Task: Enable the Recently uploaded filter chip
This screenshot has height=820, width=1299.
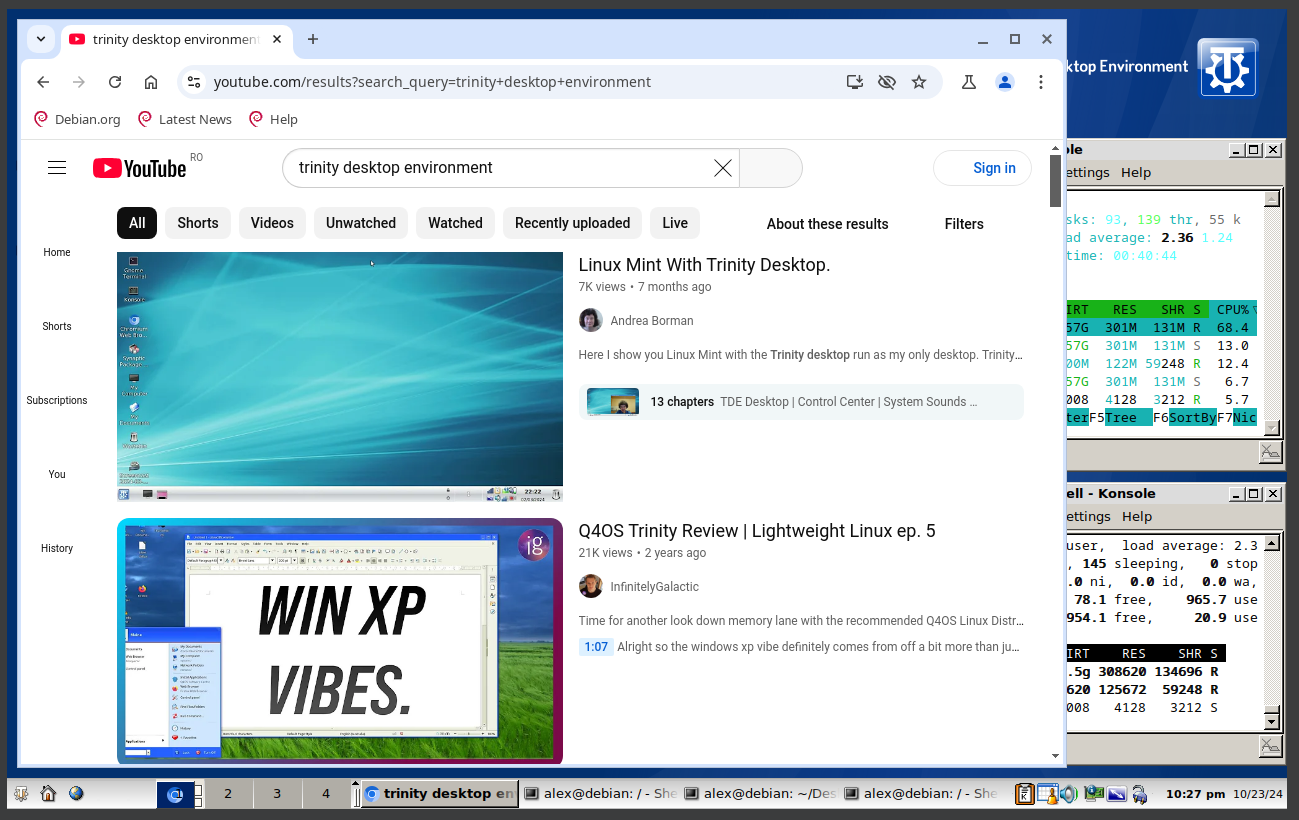Action: pyautogui.click(x=572, y=223)
